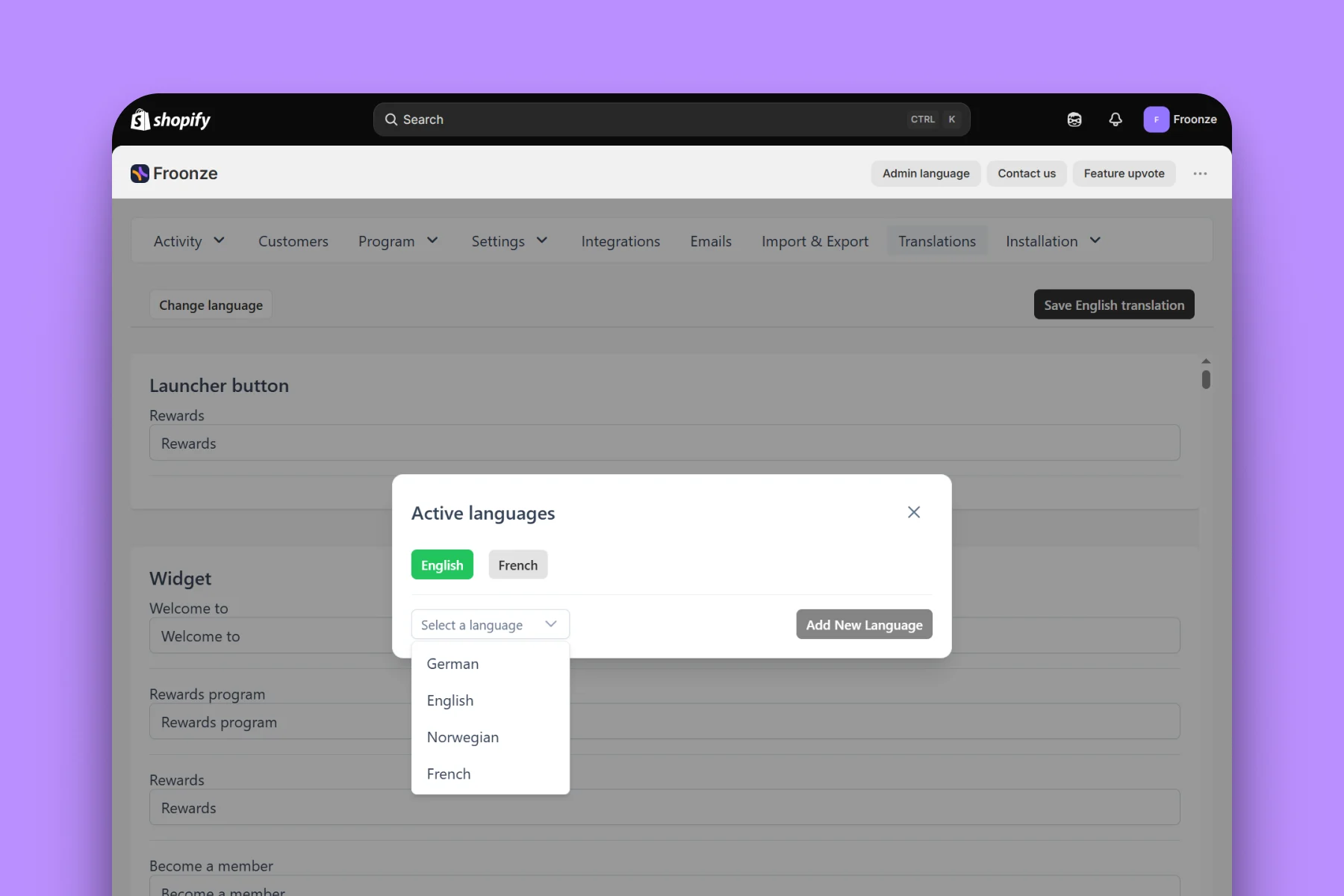This screenshot has width=1344, height=896.
Task: Open the notifications bell
Action: pyautogui.click(x=1116, y=119)
